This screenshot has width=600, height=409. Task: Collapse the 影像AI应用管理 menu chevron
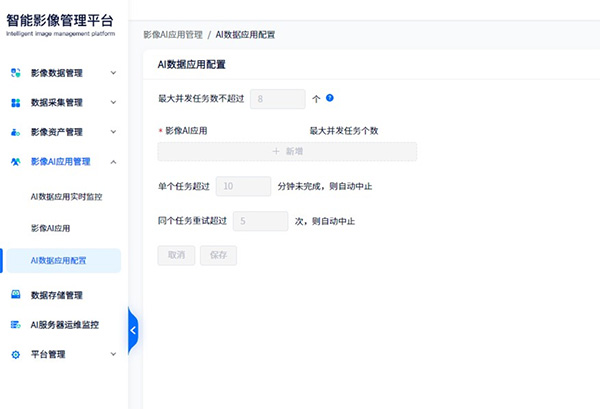pos(113,161)
